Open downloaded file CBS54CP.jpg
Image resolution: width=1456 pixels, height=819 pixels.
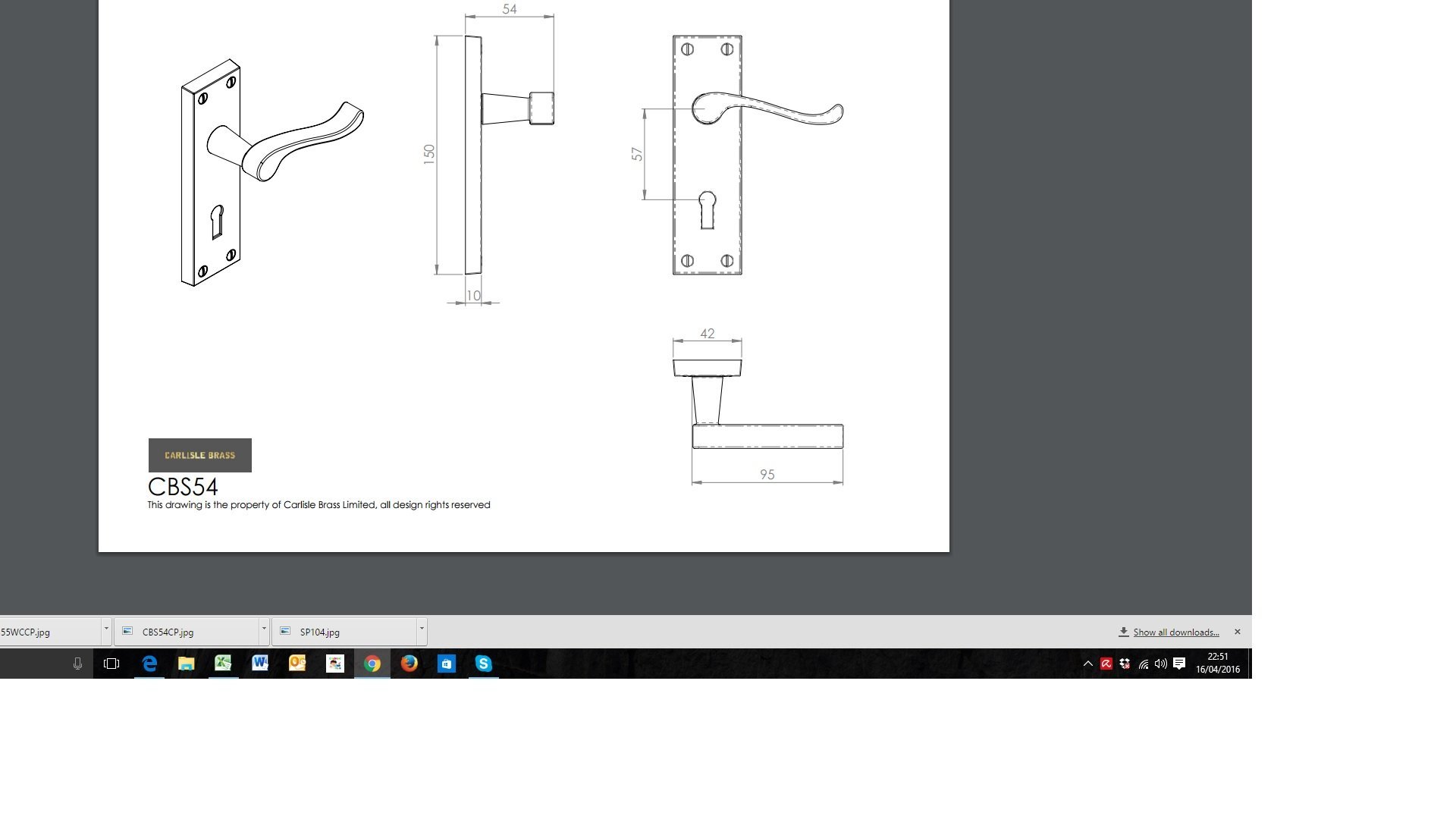click(168, 632)
